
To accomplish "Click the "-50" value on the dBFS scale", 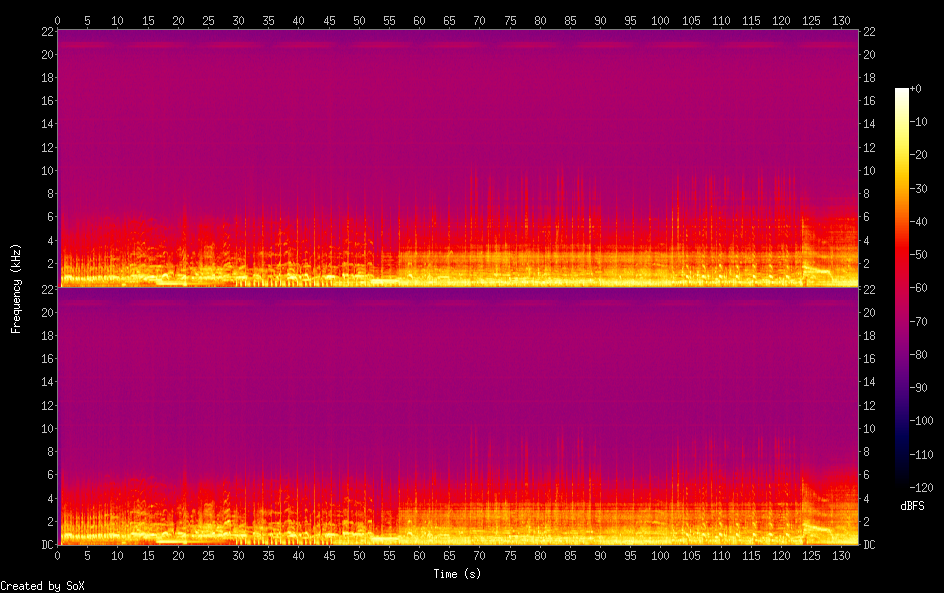I will [x=919, y=255].
